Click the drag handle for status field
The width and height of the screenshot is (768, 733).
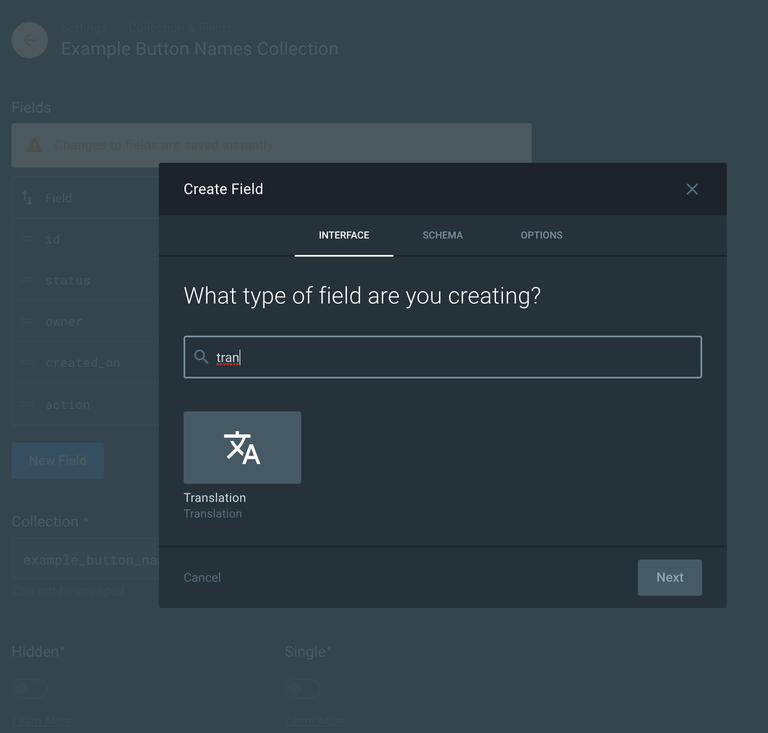pos(27,281)
